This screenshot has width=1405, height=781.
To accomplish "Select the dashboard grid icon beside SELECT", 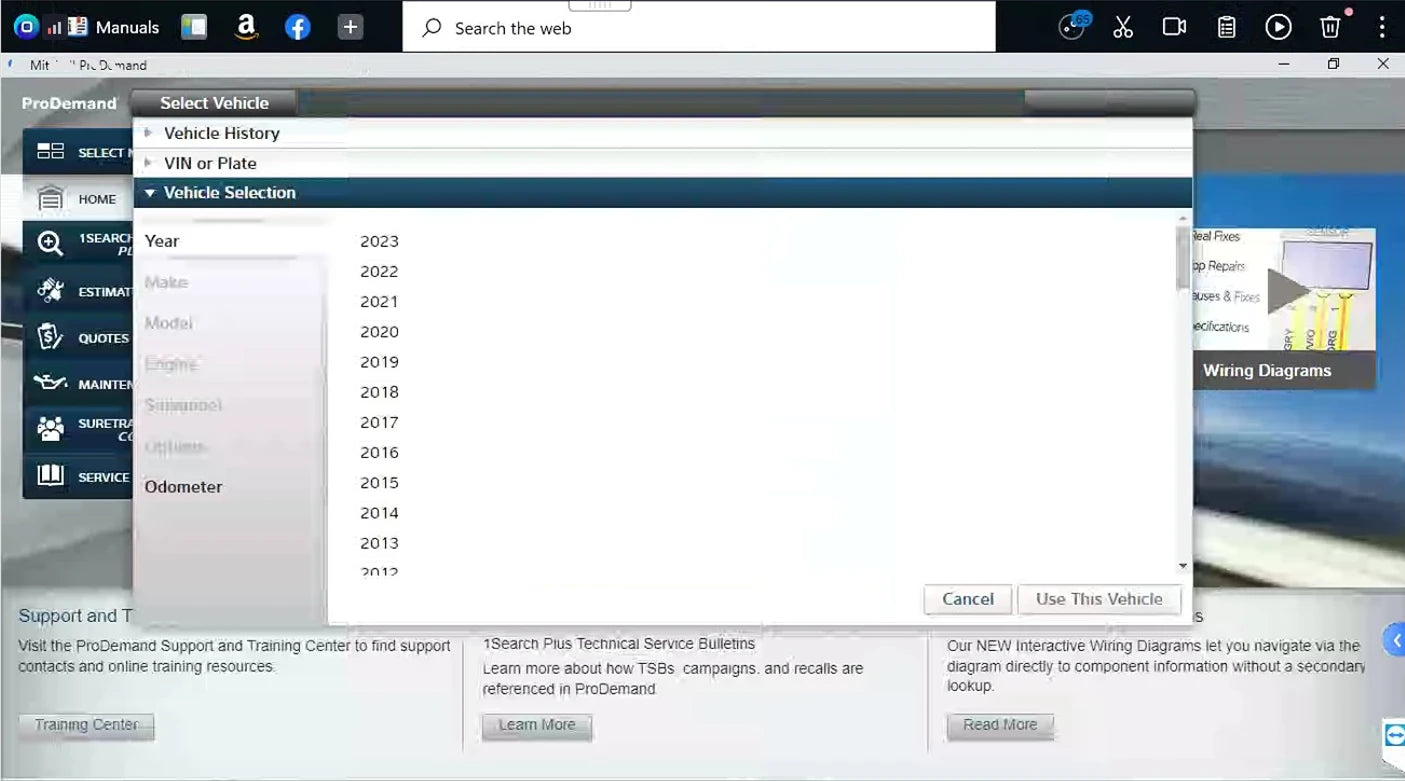I will [x=49, y=151].
